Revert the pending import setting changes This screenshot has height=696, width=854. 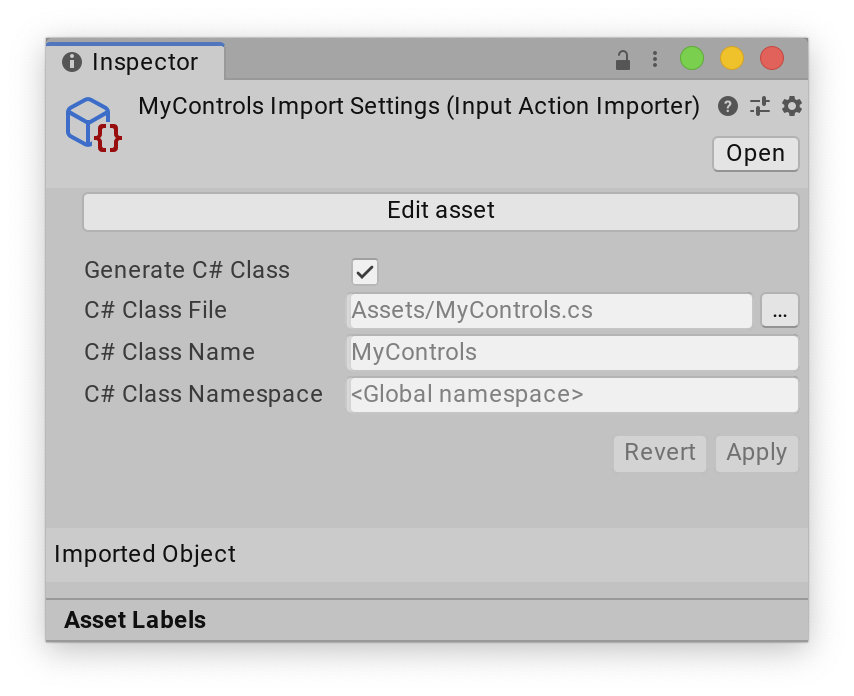pos(659,453)
